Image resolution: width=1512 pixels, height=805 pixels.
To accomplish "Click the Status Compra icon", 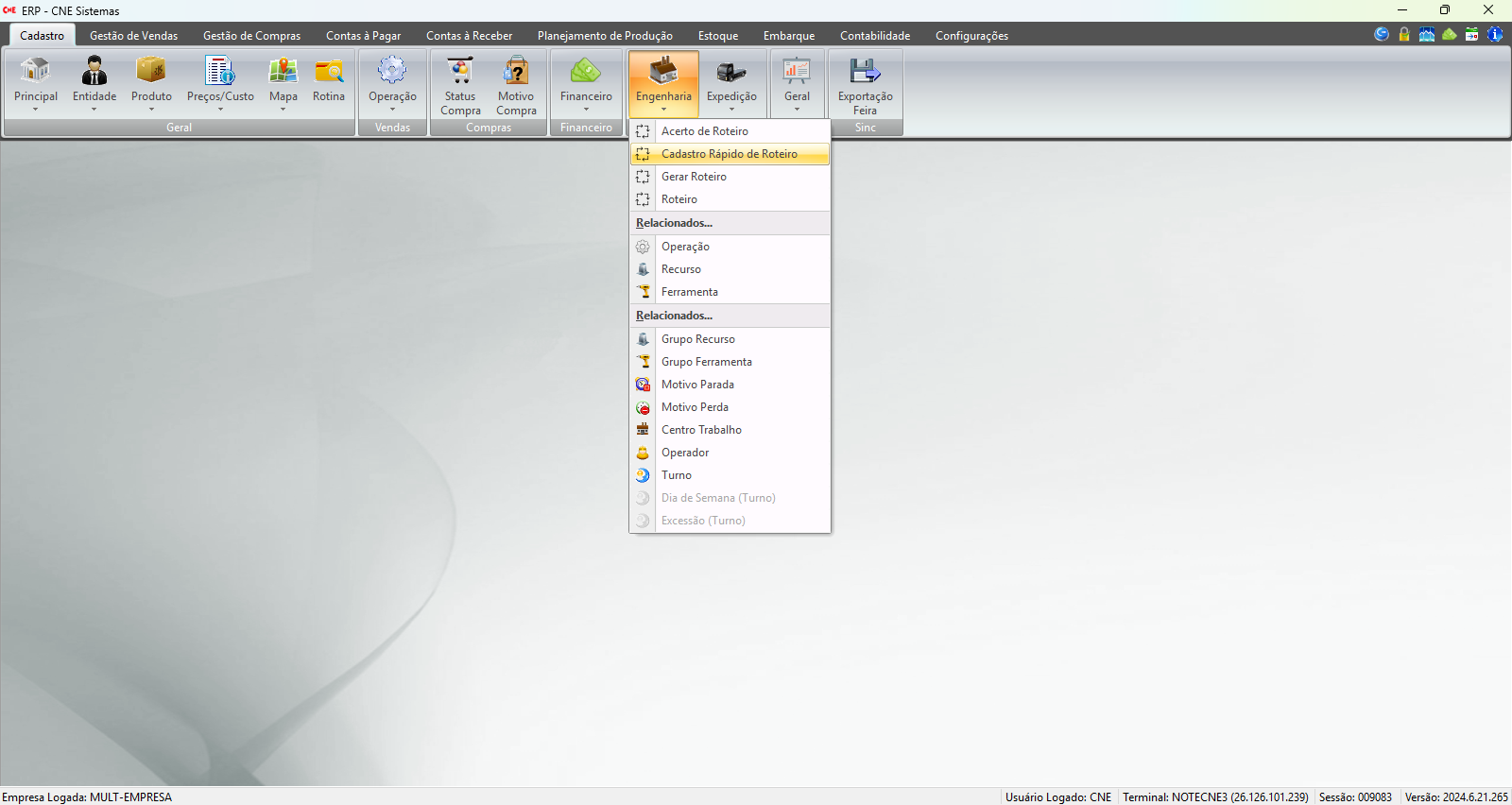I will 460,72.
